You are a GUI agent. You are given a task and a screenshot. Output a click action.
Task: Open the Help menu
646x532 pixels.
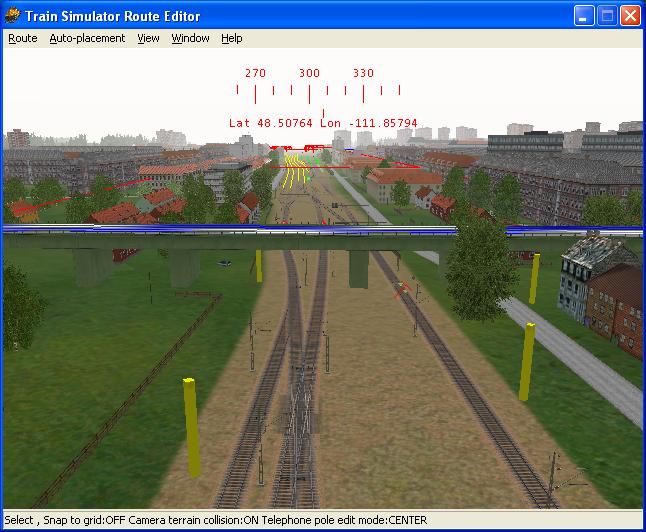[231, 38]
